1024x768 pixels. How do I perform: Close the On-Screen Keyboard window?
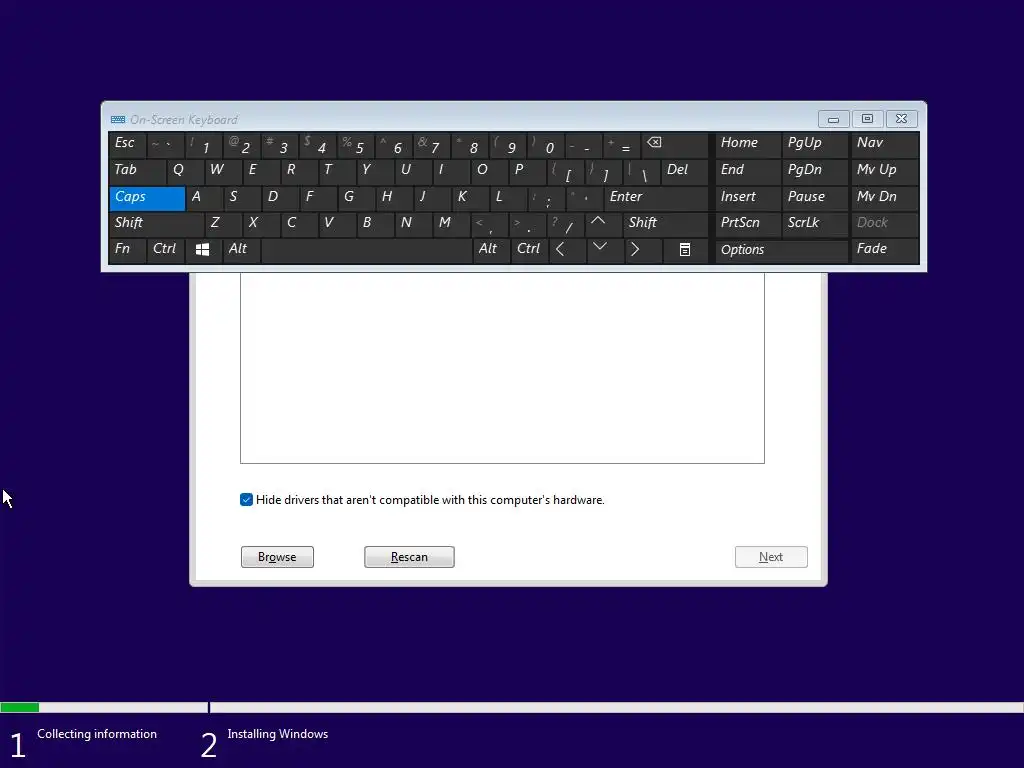coord(901,119)
